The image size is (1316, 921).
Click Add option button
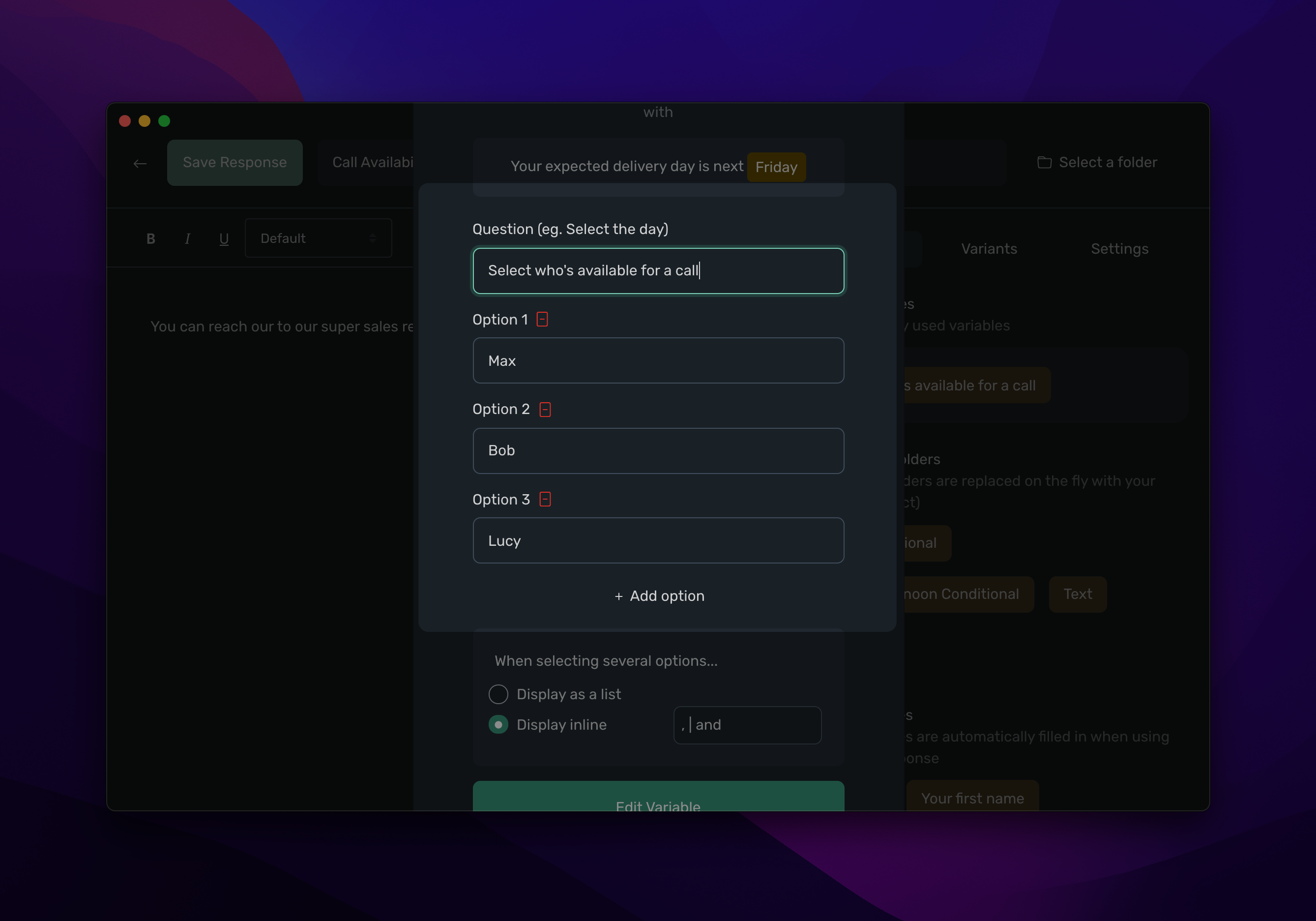pos(659,596)
